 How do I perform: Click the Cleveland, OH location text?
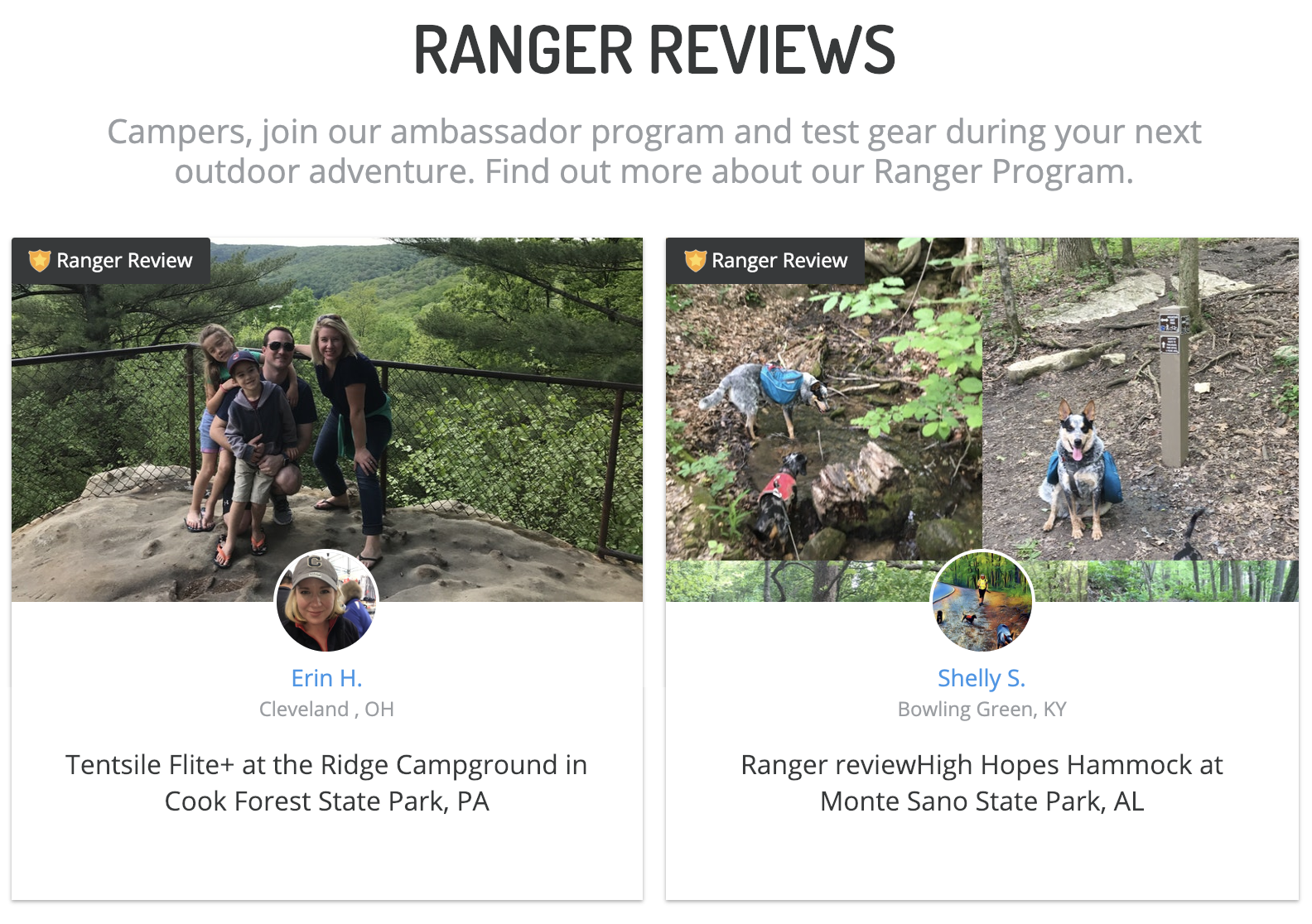[x=326, y=710]
